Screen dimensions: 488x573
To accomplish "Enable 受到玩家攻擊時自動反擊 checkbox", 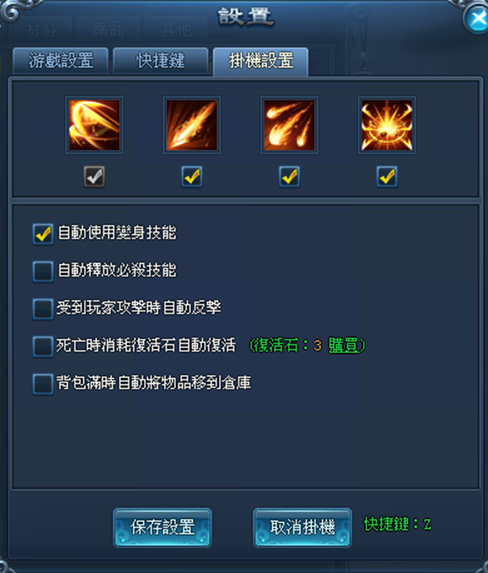I will (43, 309).
